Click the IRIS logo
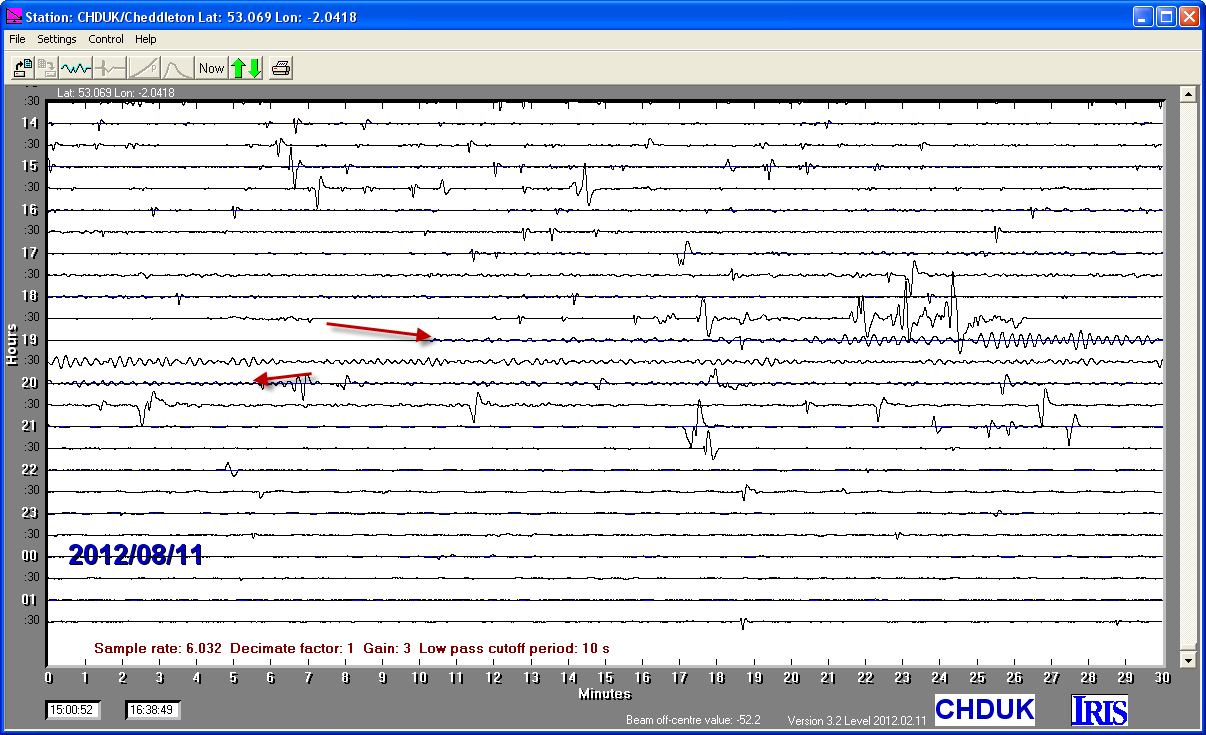This screenshot has width=1206, height=735. 1099,709
